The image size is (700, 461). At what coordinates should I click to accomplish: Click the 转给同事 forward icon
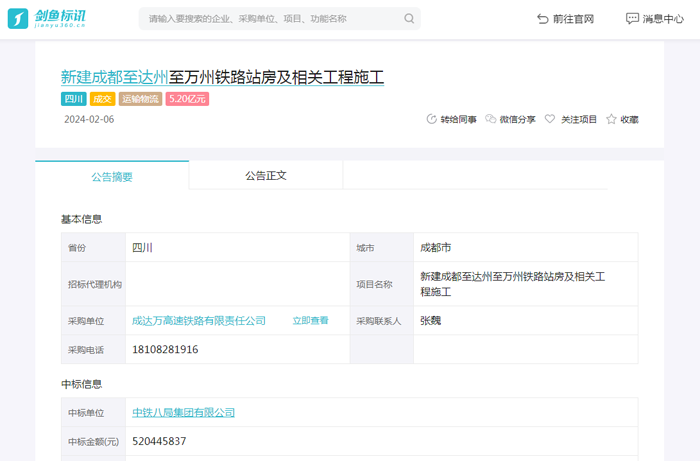coord(432,119)
